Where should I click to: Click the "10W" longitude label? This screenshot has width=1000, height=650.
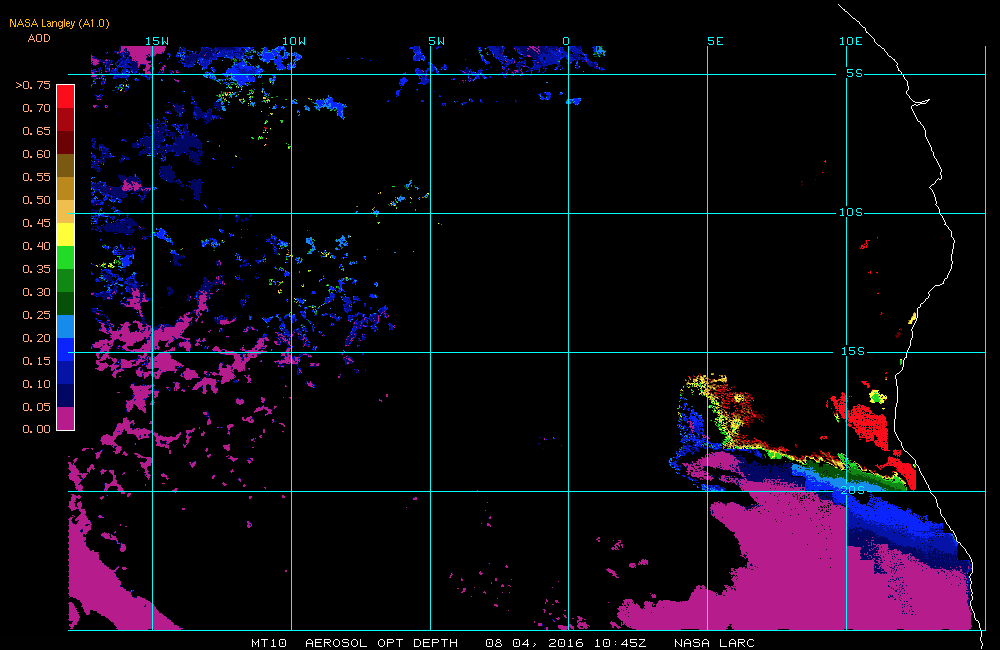point(294,41)
